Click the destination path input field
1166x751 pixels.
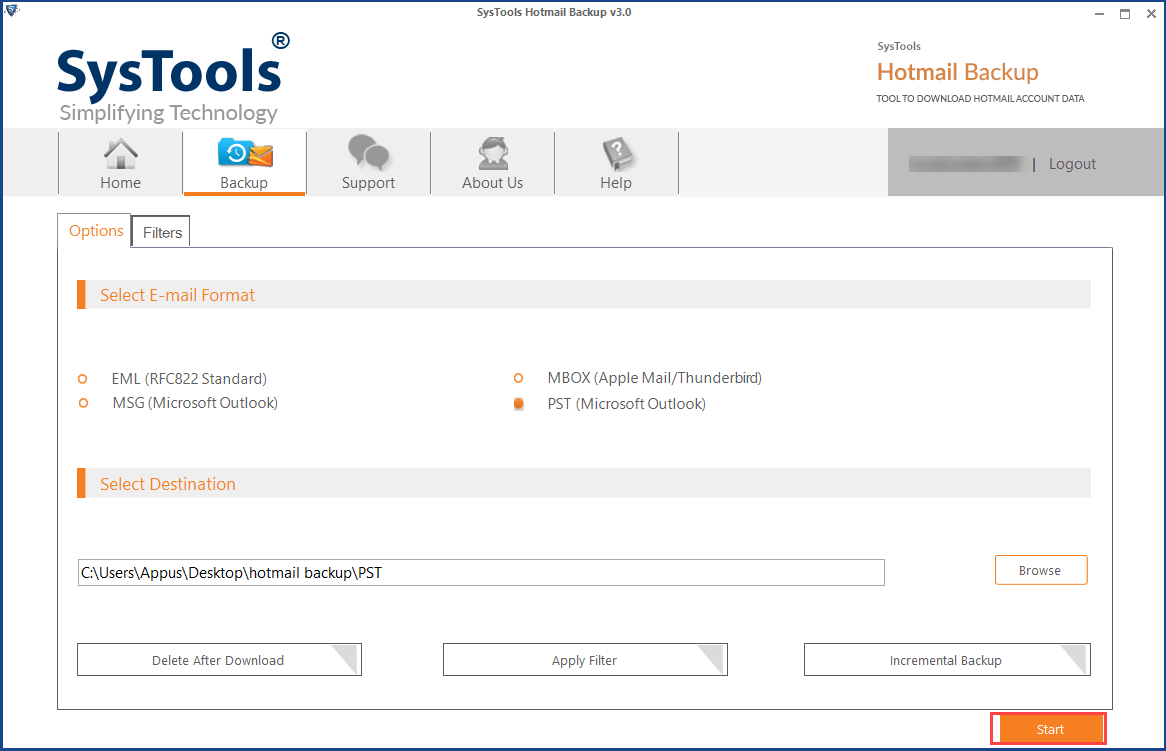(x=481, y=573)
